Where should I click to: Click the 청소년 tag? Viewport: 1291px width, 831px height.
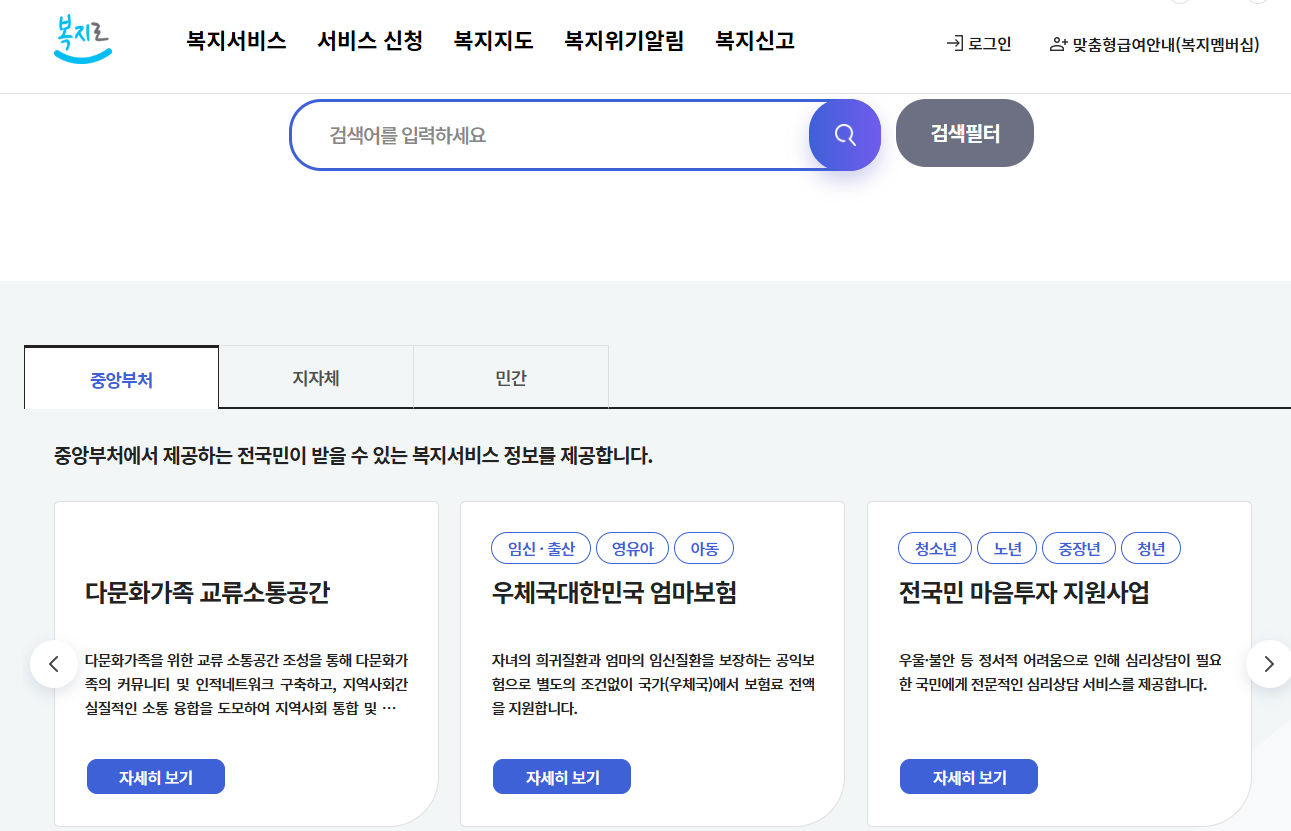[x=935, y=548]
